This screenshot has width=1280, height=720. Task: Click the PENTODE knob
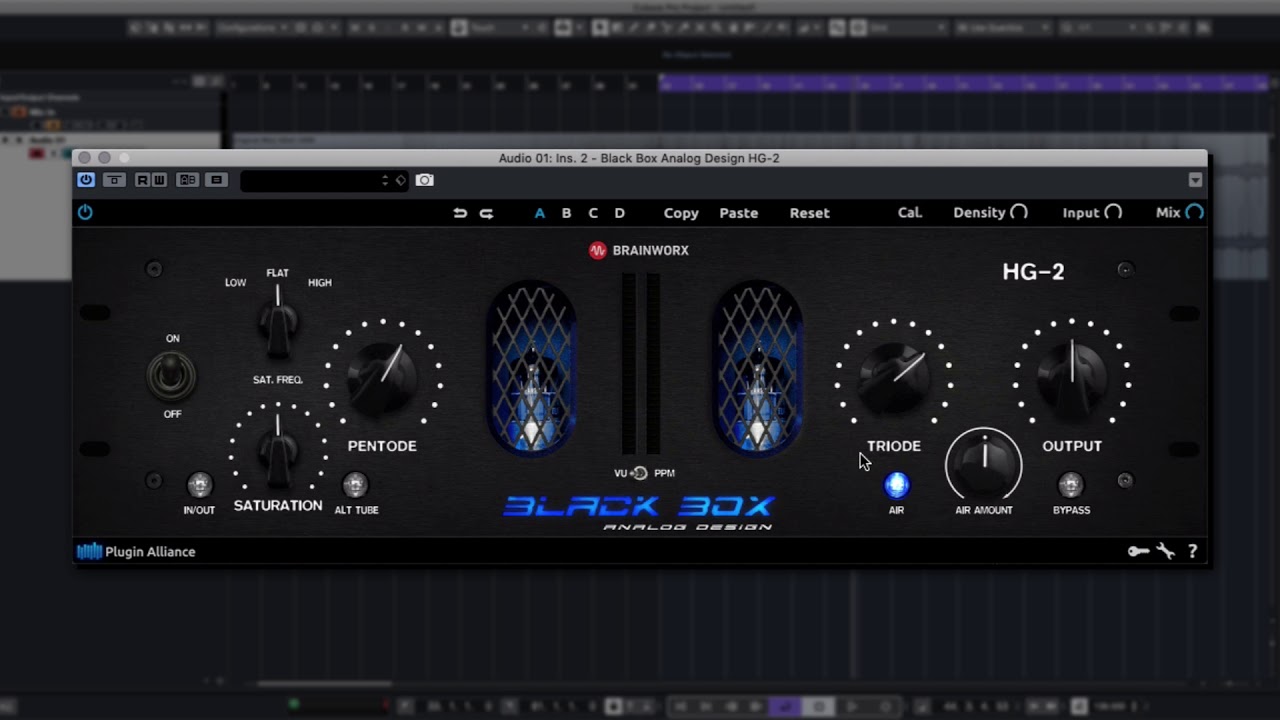pyautogui.click(x=382, y=377)
